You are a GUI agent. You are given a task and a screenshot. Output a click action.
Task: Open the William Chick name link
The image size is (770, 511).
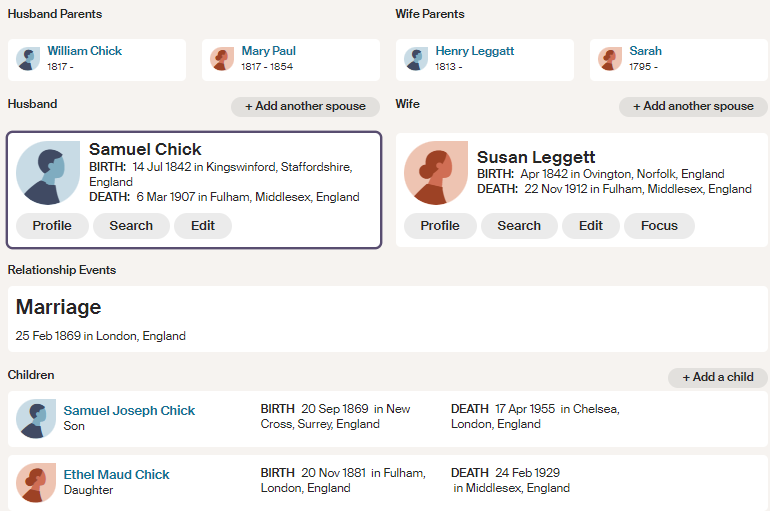click(x=84, y=51)
